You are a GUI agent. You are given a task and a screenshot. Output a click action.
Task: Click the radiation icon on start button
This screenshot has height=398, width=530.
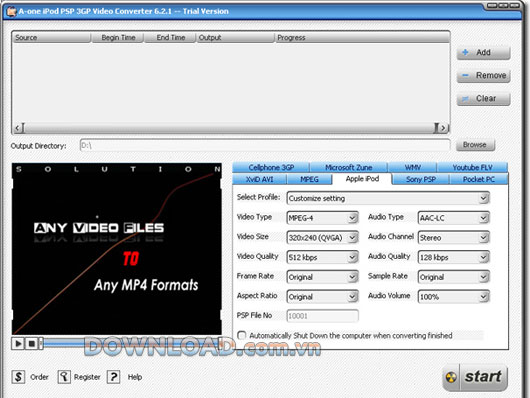pyautogui.click(x=451, y=377)
